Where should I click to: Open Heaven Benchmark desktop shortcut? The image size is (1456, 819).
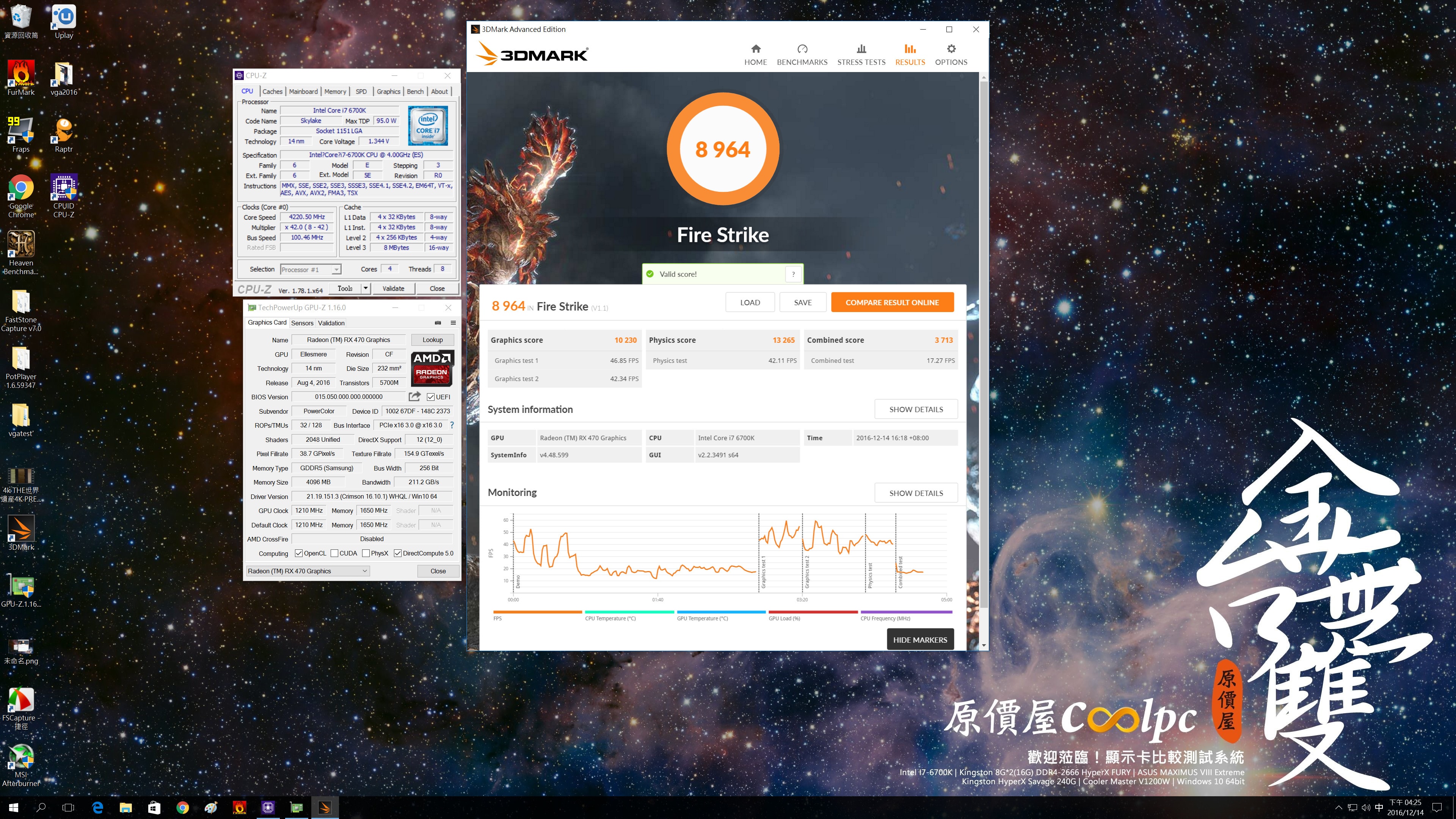coord(21,253)
